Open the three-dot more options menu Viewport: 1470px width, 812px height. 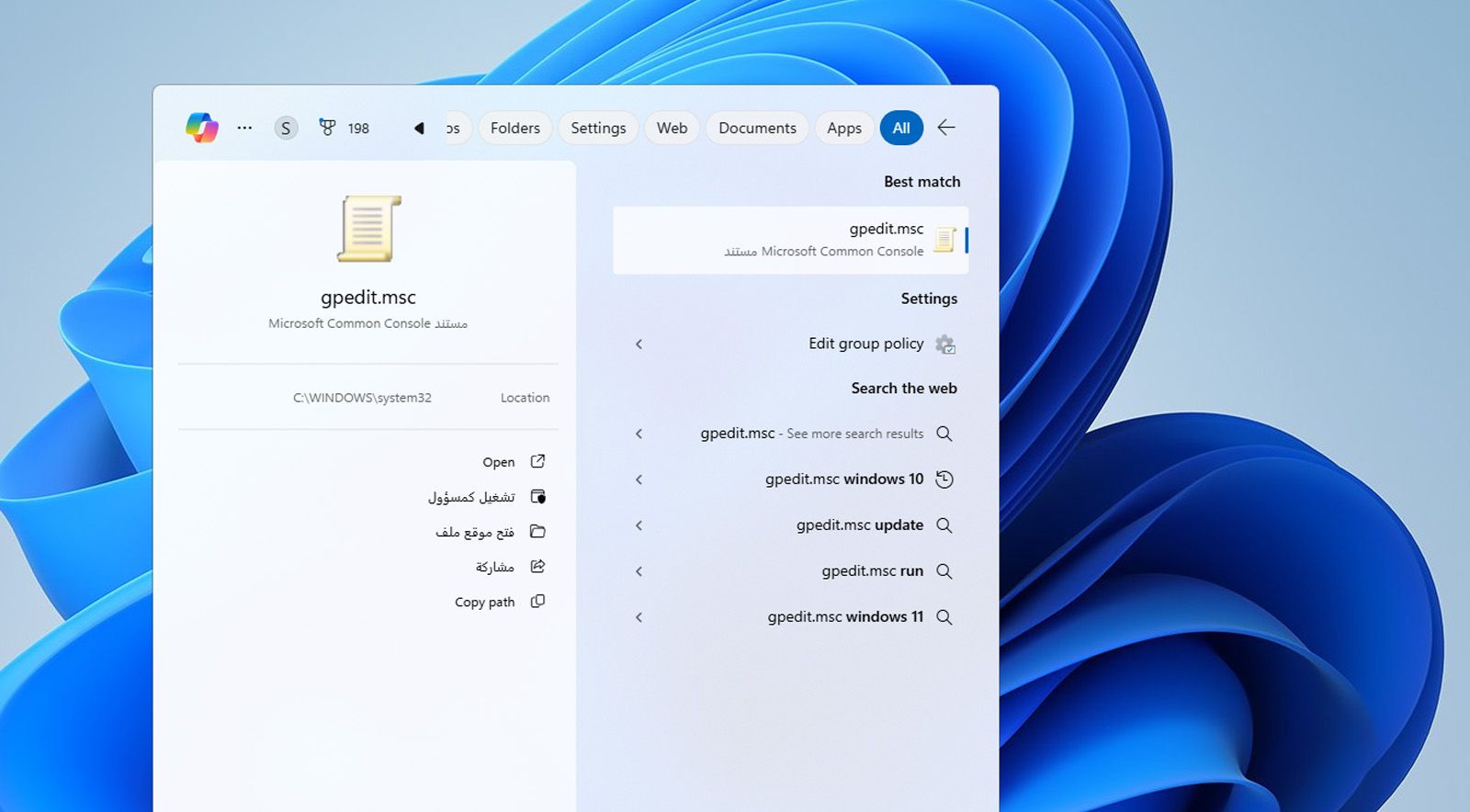(244, 128)
